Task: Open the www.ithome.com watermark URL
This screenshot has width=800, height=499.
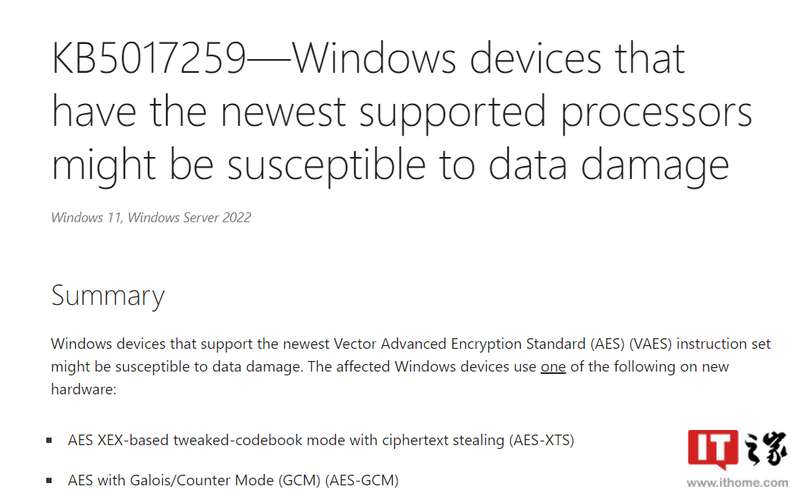Action: [x=737, y=482]
